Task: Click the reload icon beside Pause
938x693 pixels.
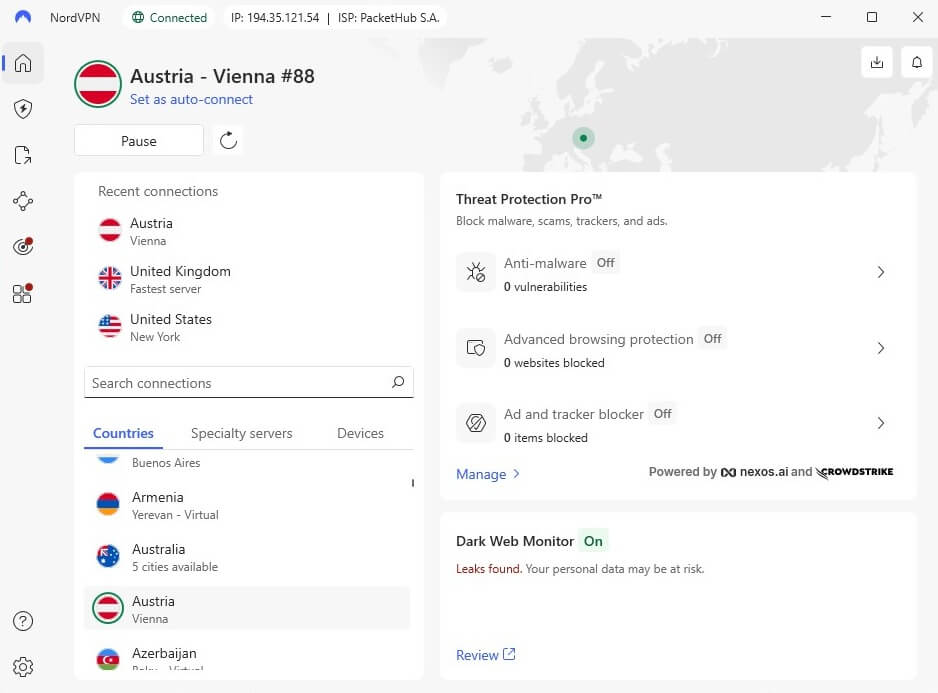Action: pyautogui.click(x=228, y=140)
